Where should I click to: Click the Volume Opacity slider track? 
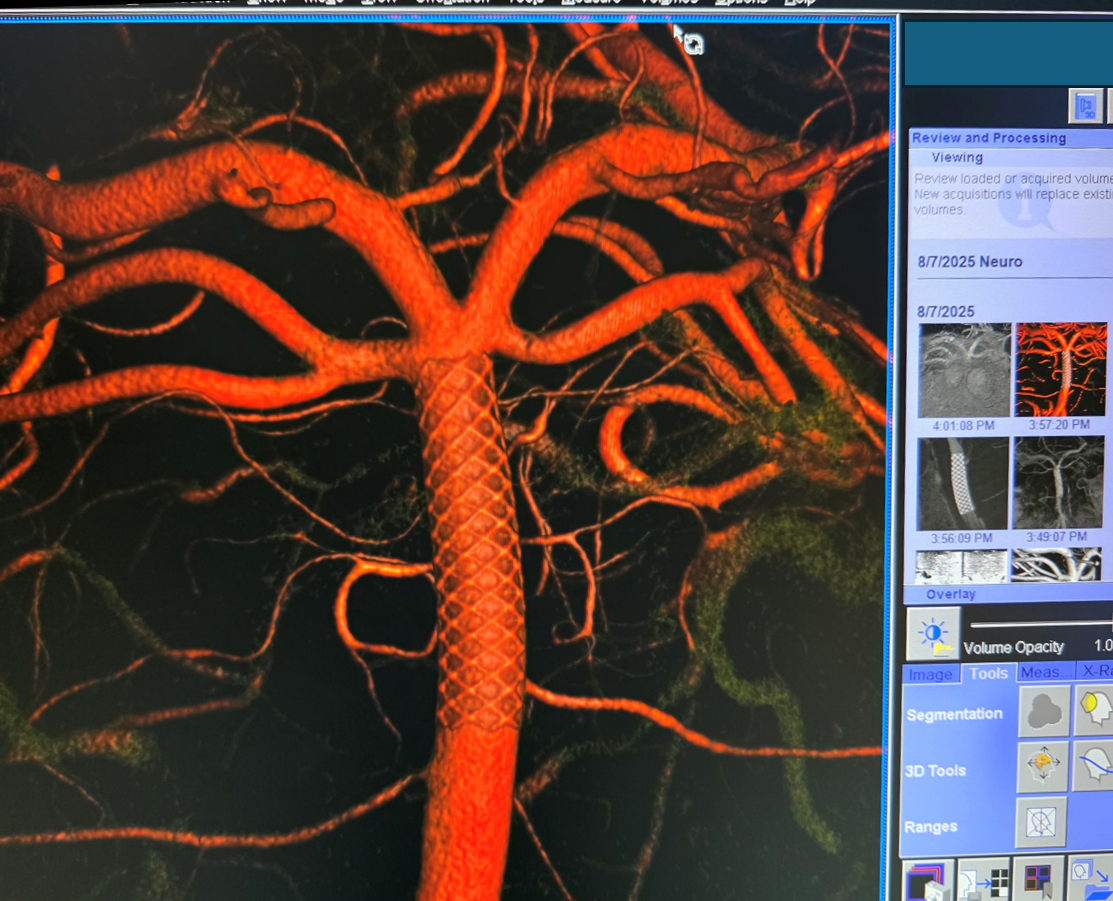1040,625
